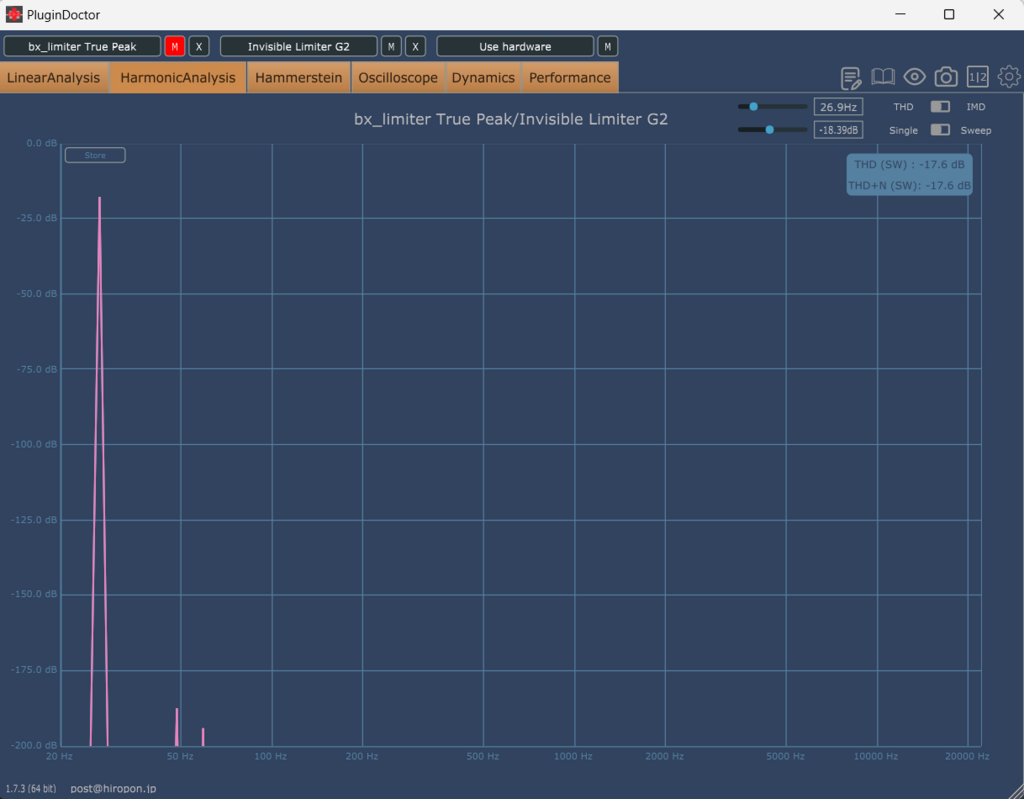The image size is (1024, 799).
Task: Click the 26.9Hz frequency field
Action: [839, 106]
